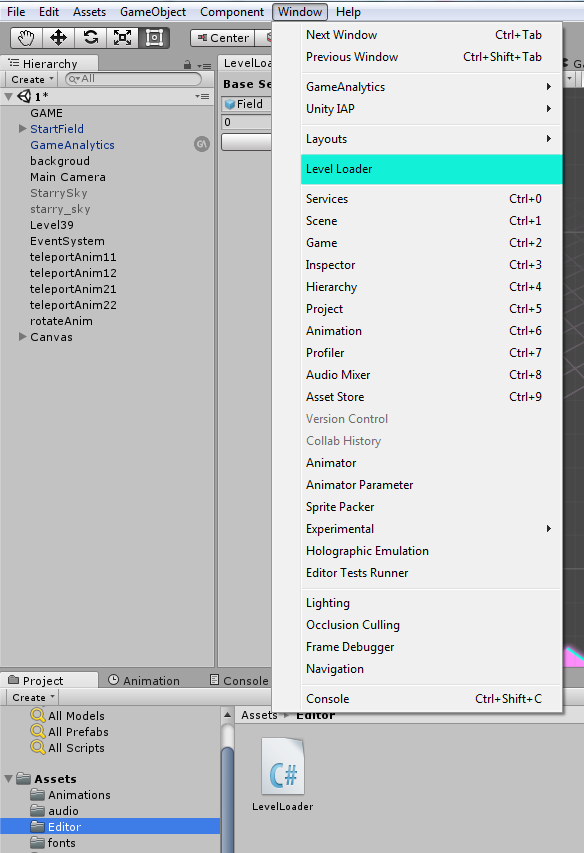
Task: Open the Help menu
Action: pos(348,11)
